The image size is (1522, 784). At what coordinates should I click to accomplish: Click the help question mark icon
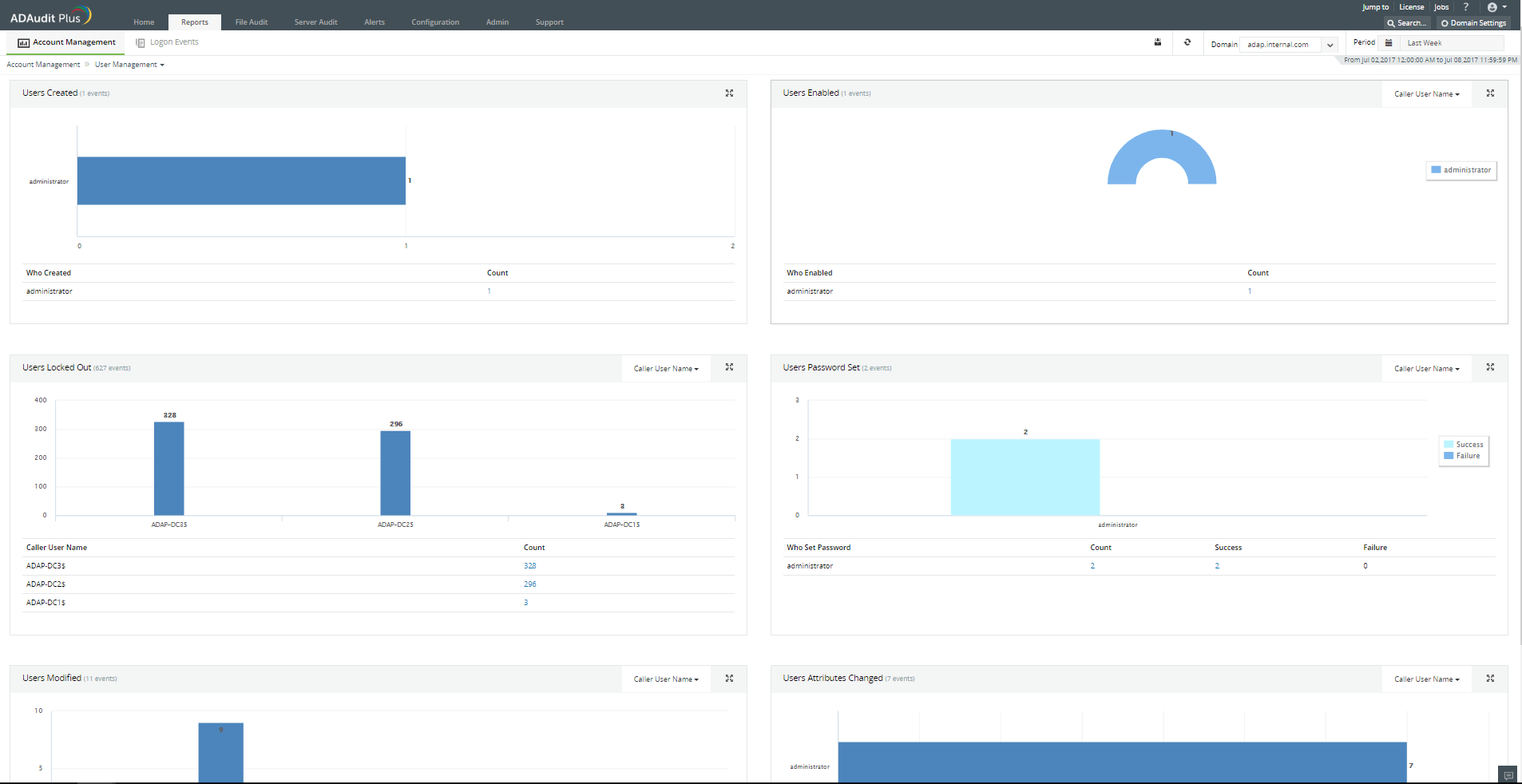pos(1466,7)
